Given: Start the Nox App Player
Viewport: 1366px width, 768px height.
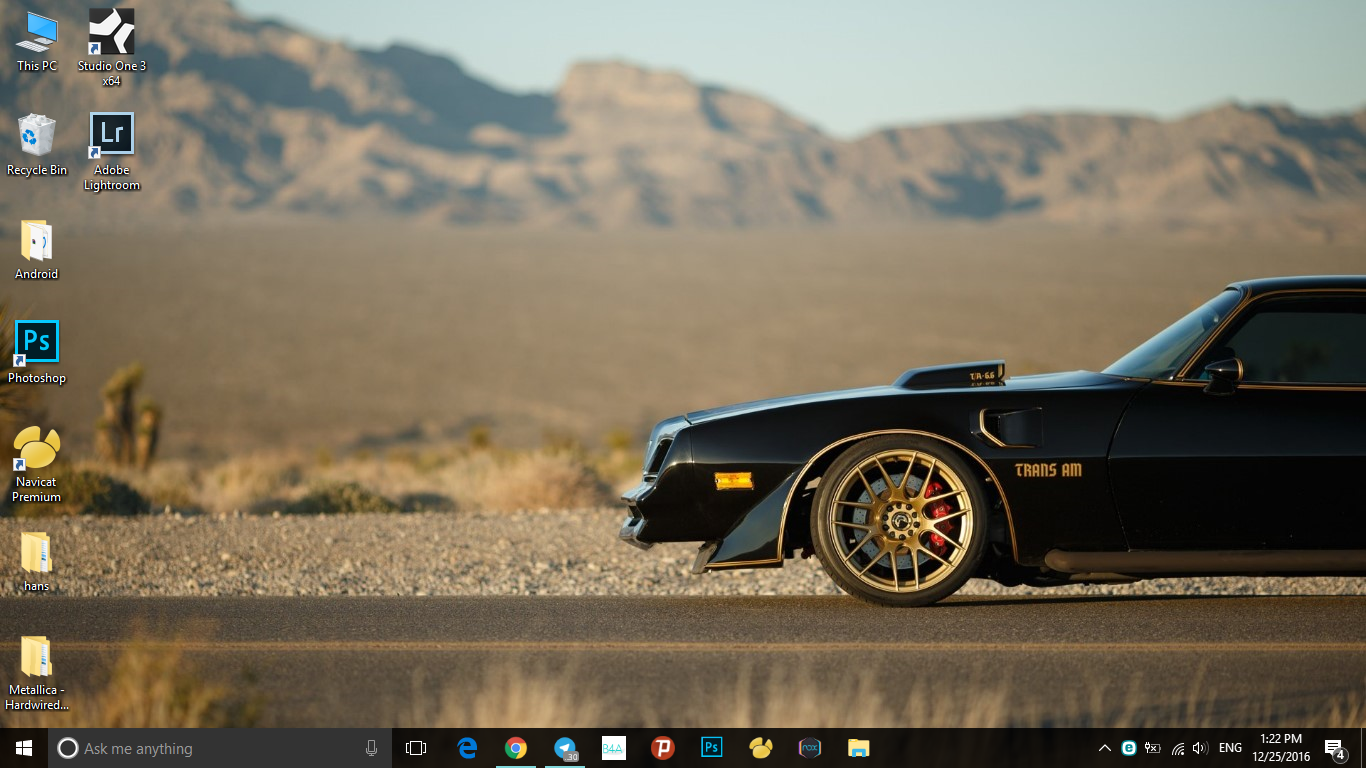Looking at the screenshot, I should pyautogui.click(x=809, y=747).
